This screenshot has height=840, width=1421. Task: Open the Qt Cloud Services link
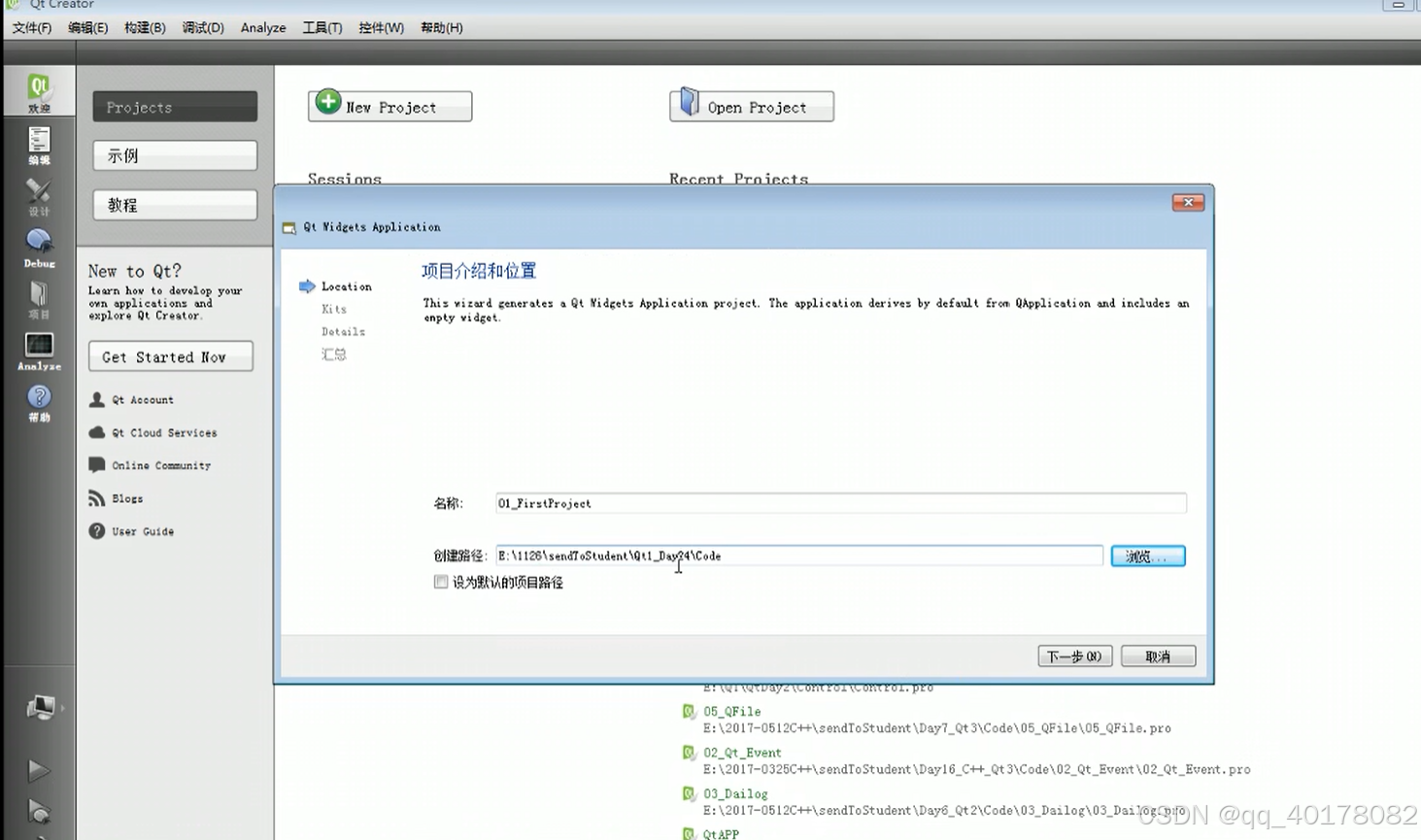click(x=164, y=433)
